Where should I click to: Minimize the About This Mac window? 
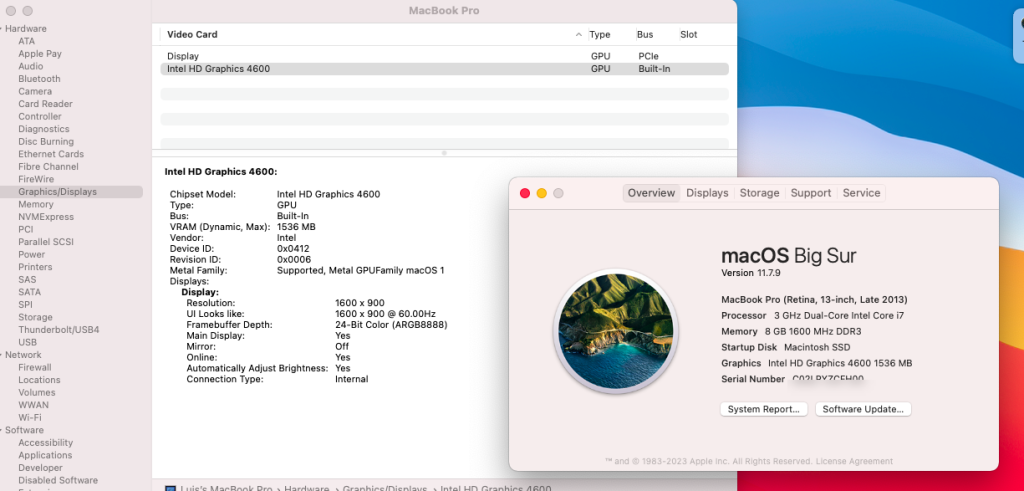[x=542, y=193]
